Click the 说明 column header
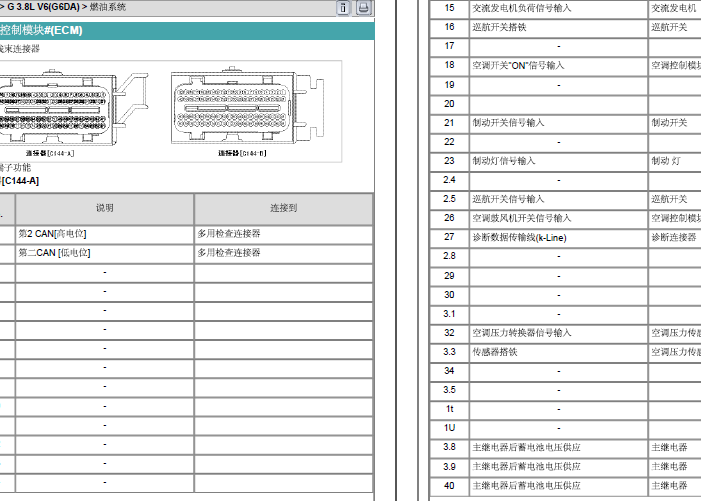This screenshot has width=701, height=501. point(105,208)
